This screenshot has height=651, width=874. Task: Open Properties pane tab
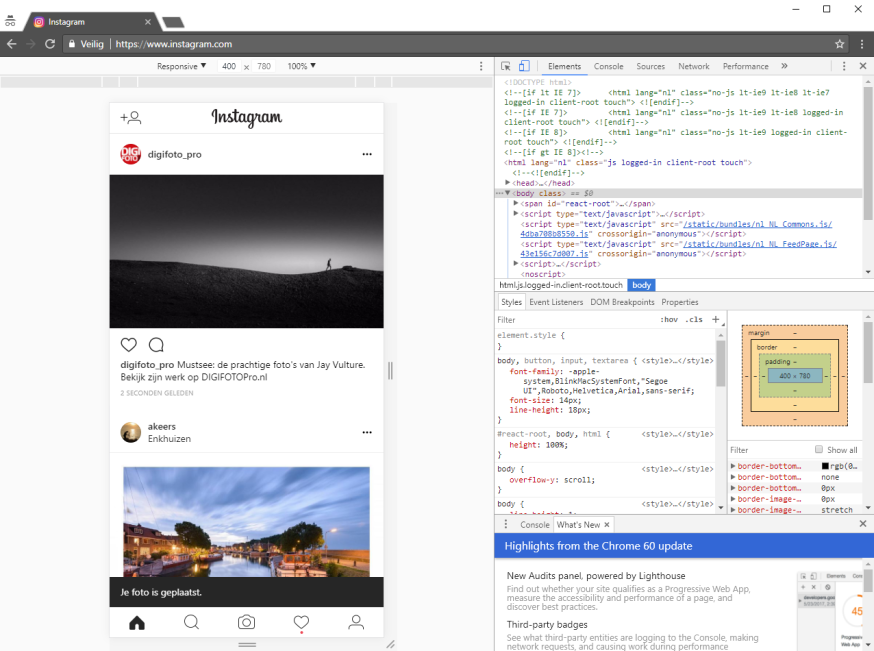679,302
